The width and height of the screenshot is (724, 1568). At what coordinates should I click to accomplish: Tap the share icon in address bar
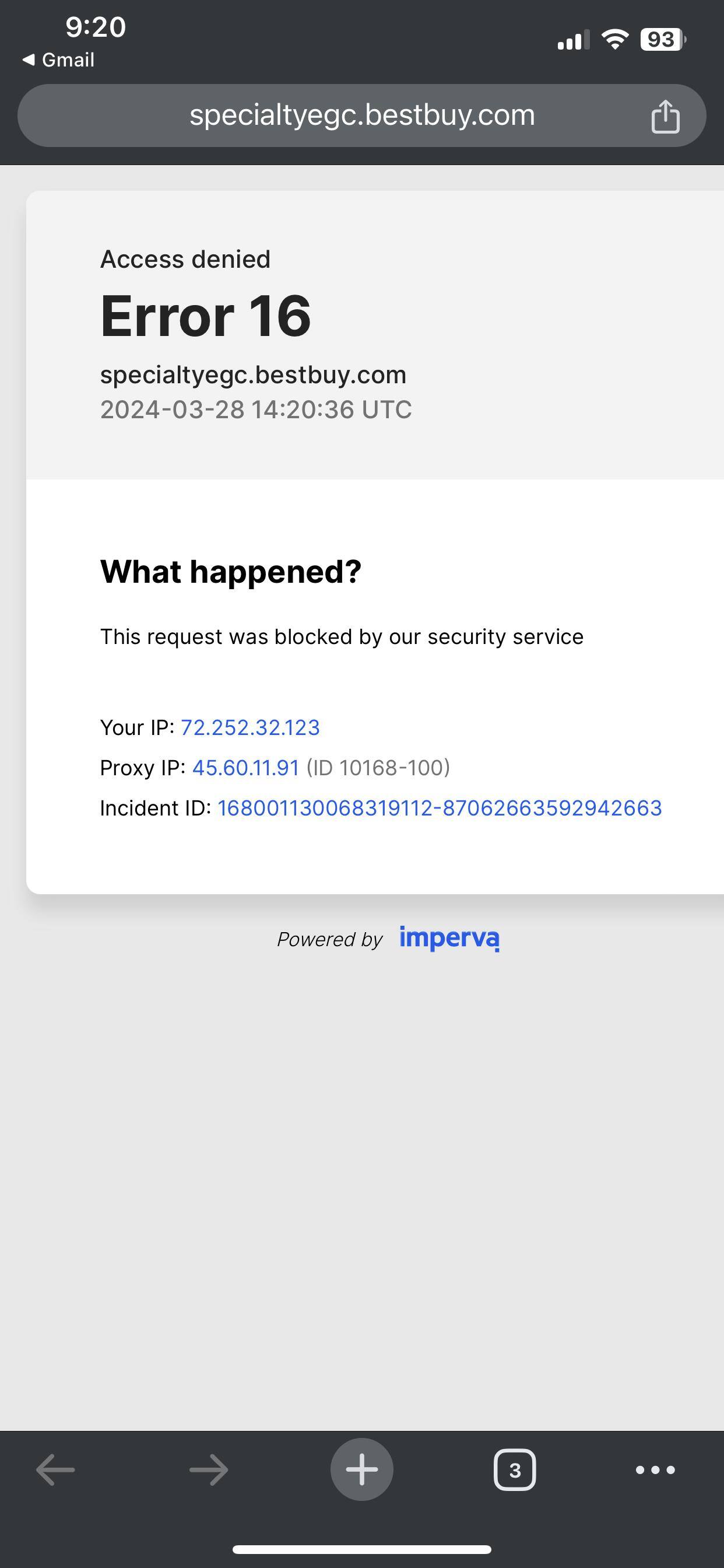[x=665, y=116]
